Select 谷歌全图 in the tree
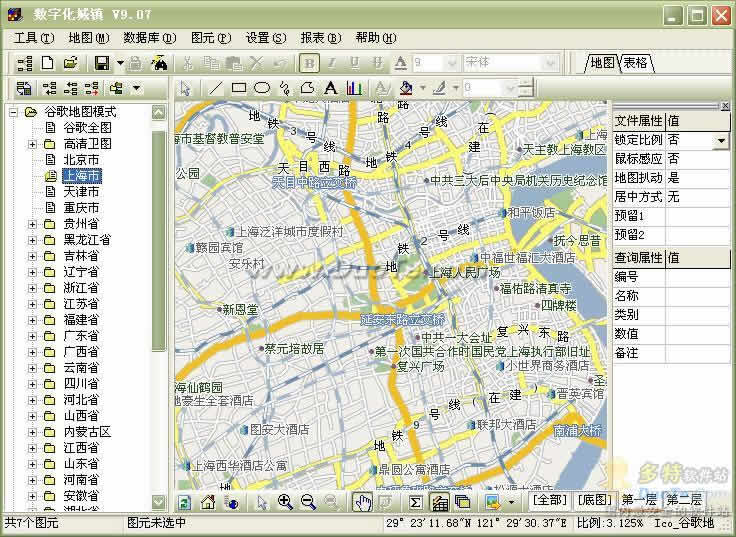736x537 pixels. coord(87,128)
